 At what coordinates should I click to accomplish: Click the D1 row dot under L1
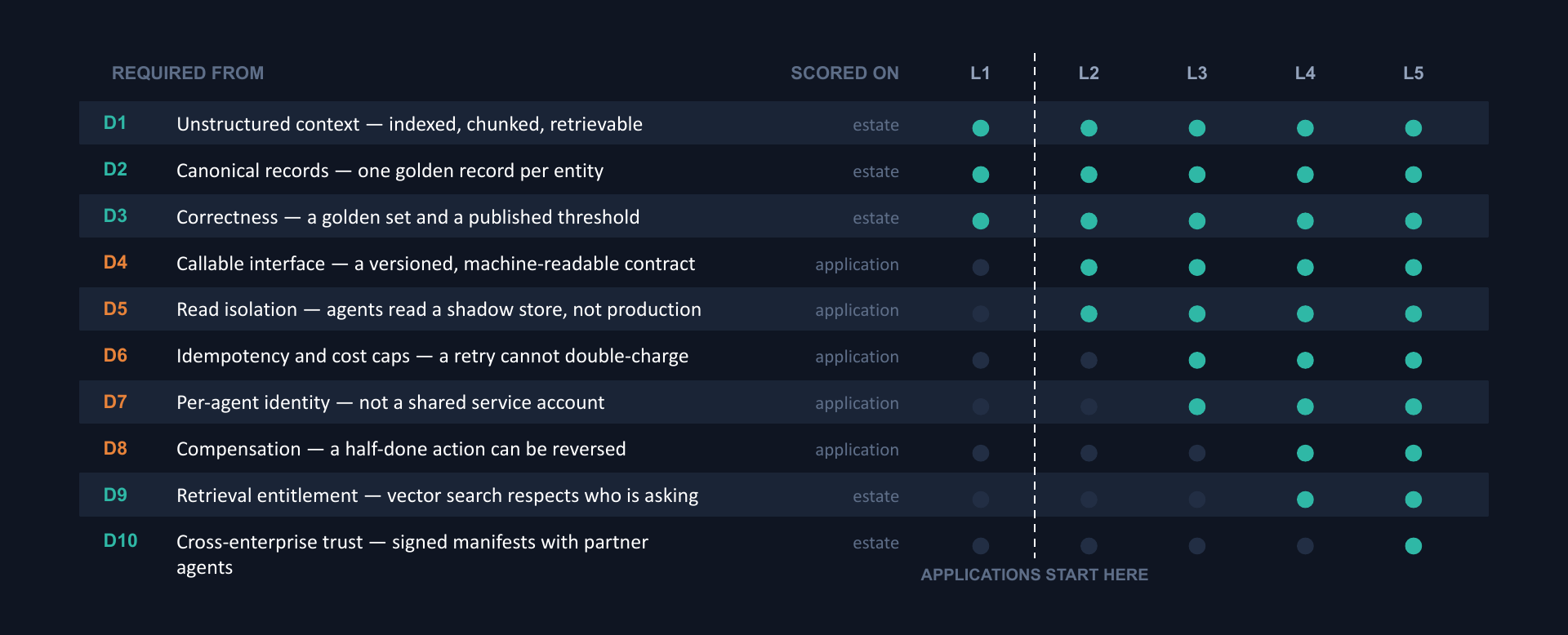pos(981,128)
